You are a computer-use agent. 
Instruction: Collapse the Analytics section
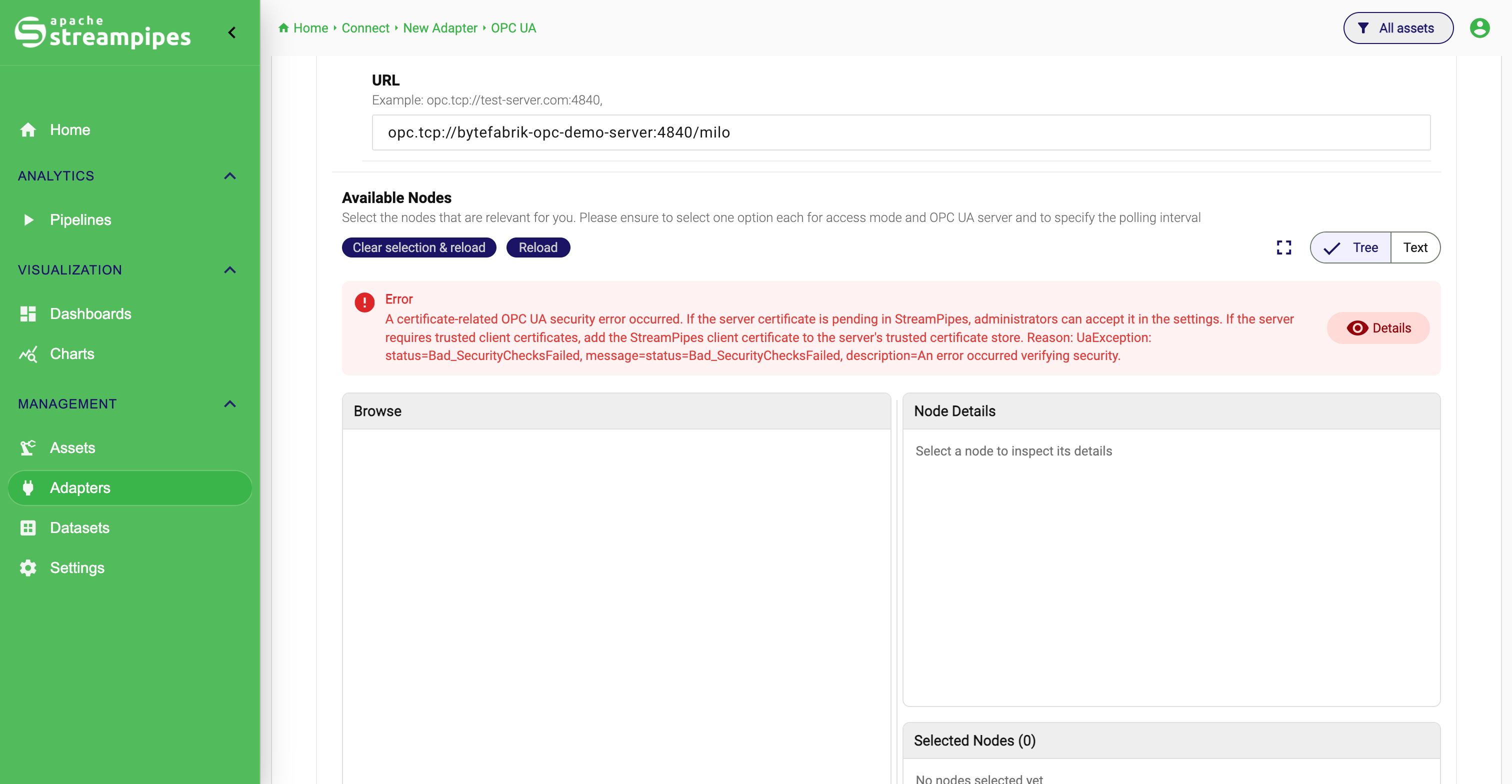pos(230,176)
